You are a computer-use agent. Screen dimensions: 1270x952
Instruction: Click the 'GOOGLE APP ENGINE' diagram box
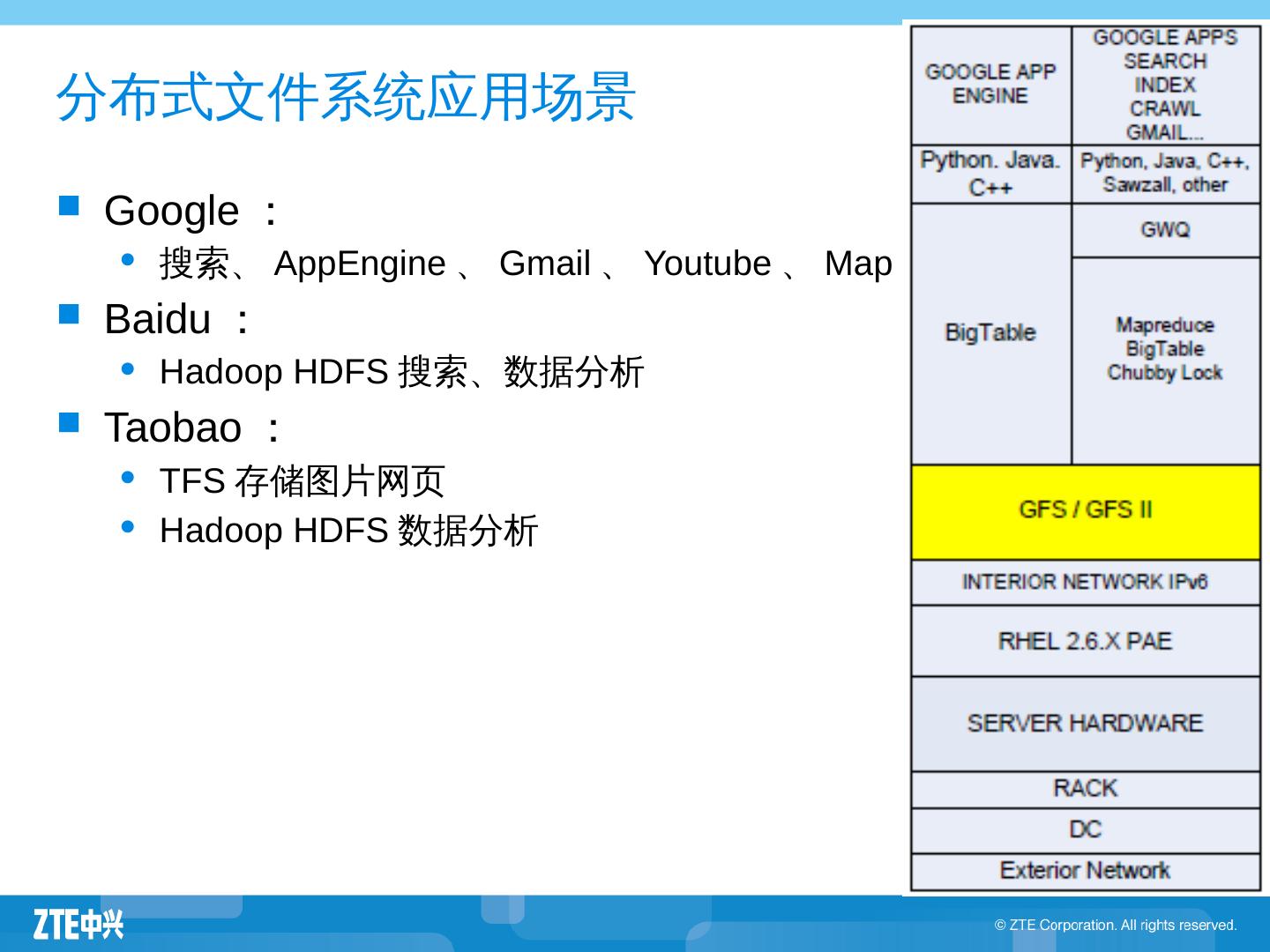pyautogui.click(x=991, y=86)
